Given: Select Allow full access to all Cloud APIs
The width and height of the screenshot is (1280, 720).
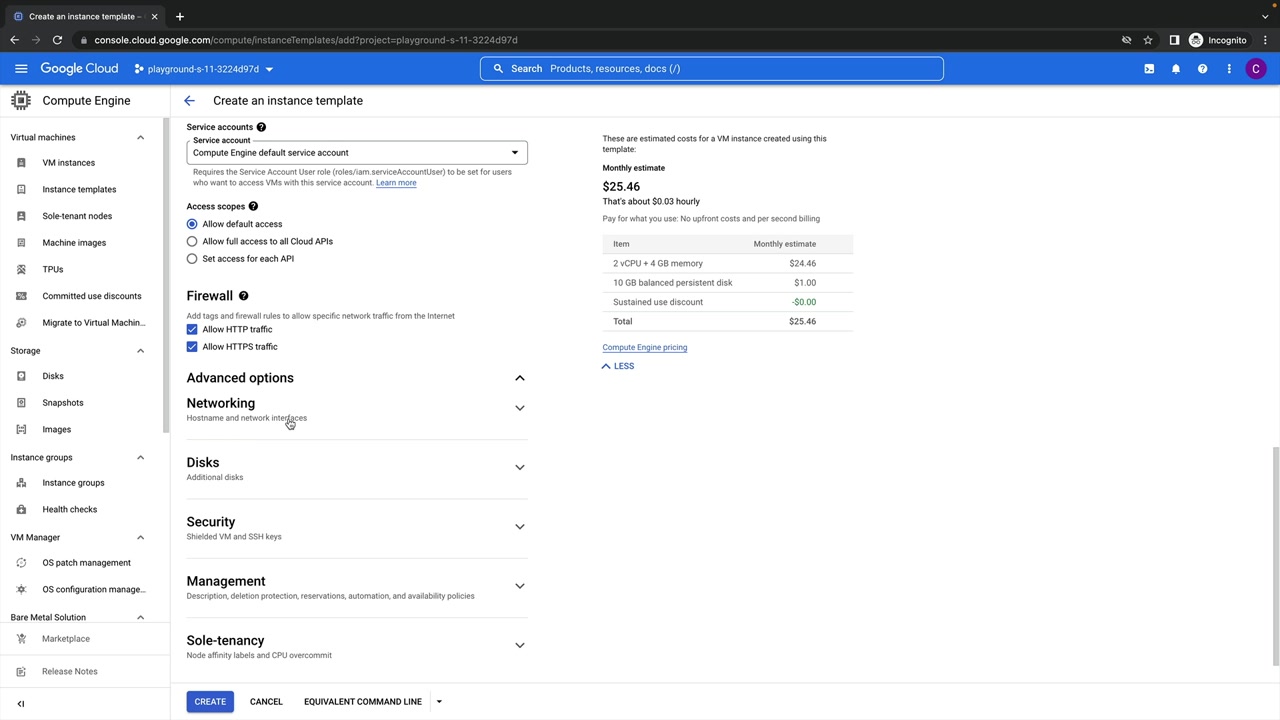Looking at the screenshot, I should 192,242.
